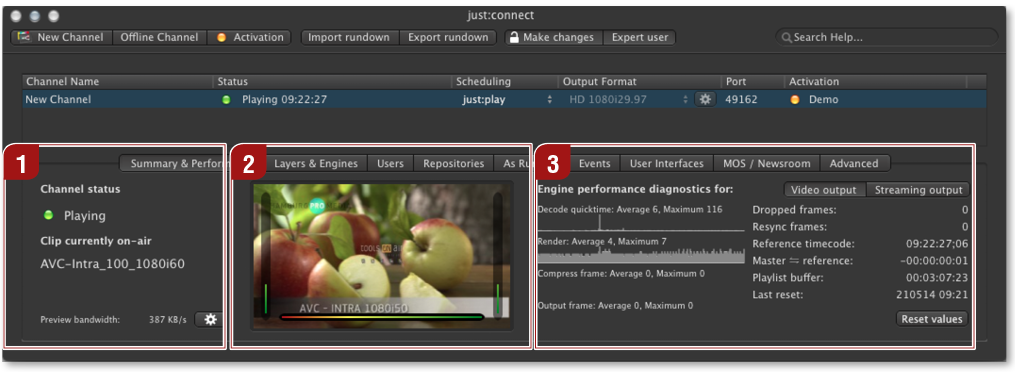The height and width of the screenshot is (372, 1015).
Task: Click Last reset value 210514 09:21
Action: coord(932,294)
